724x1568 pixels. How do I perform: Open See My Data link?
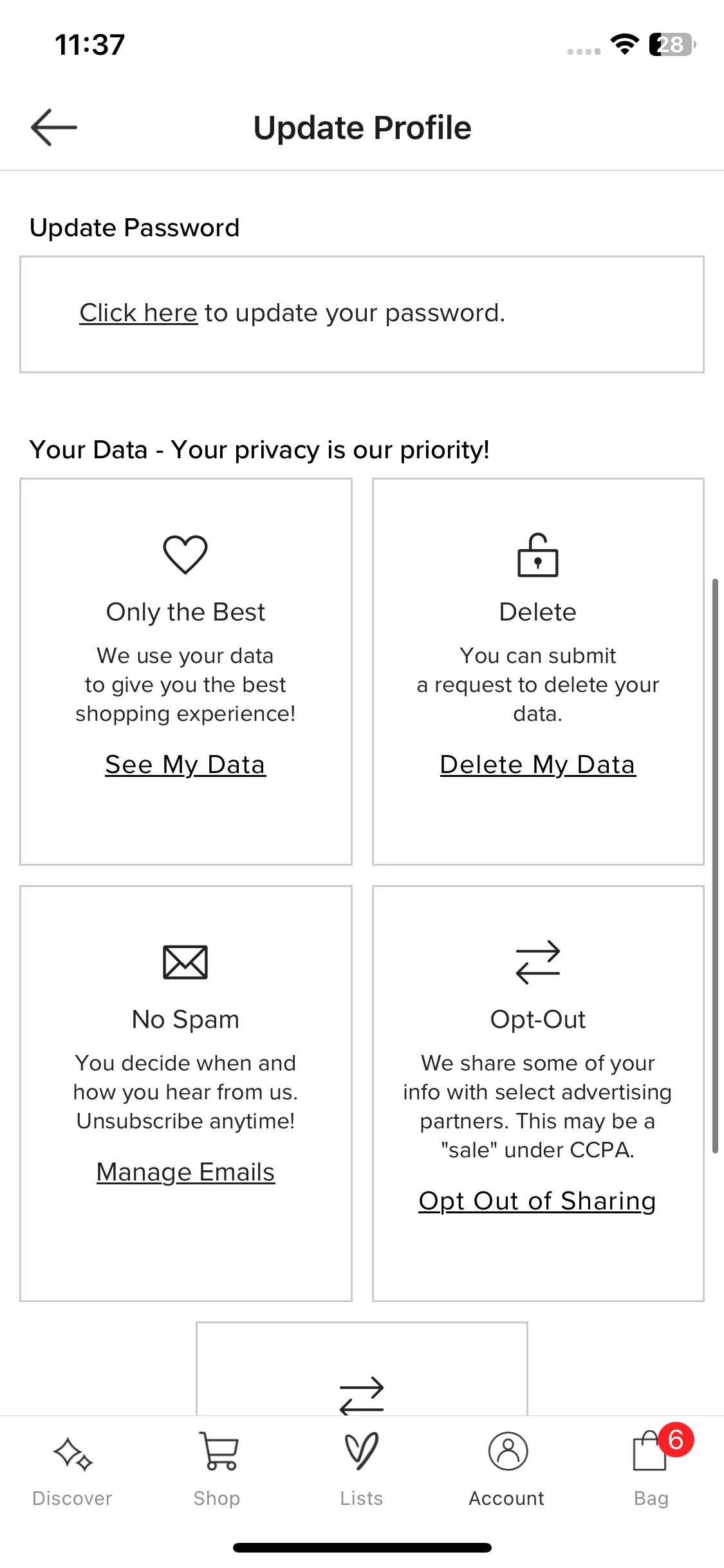185,765
